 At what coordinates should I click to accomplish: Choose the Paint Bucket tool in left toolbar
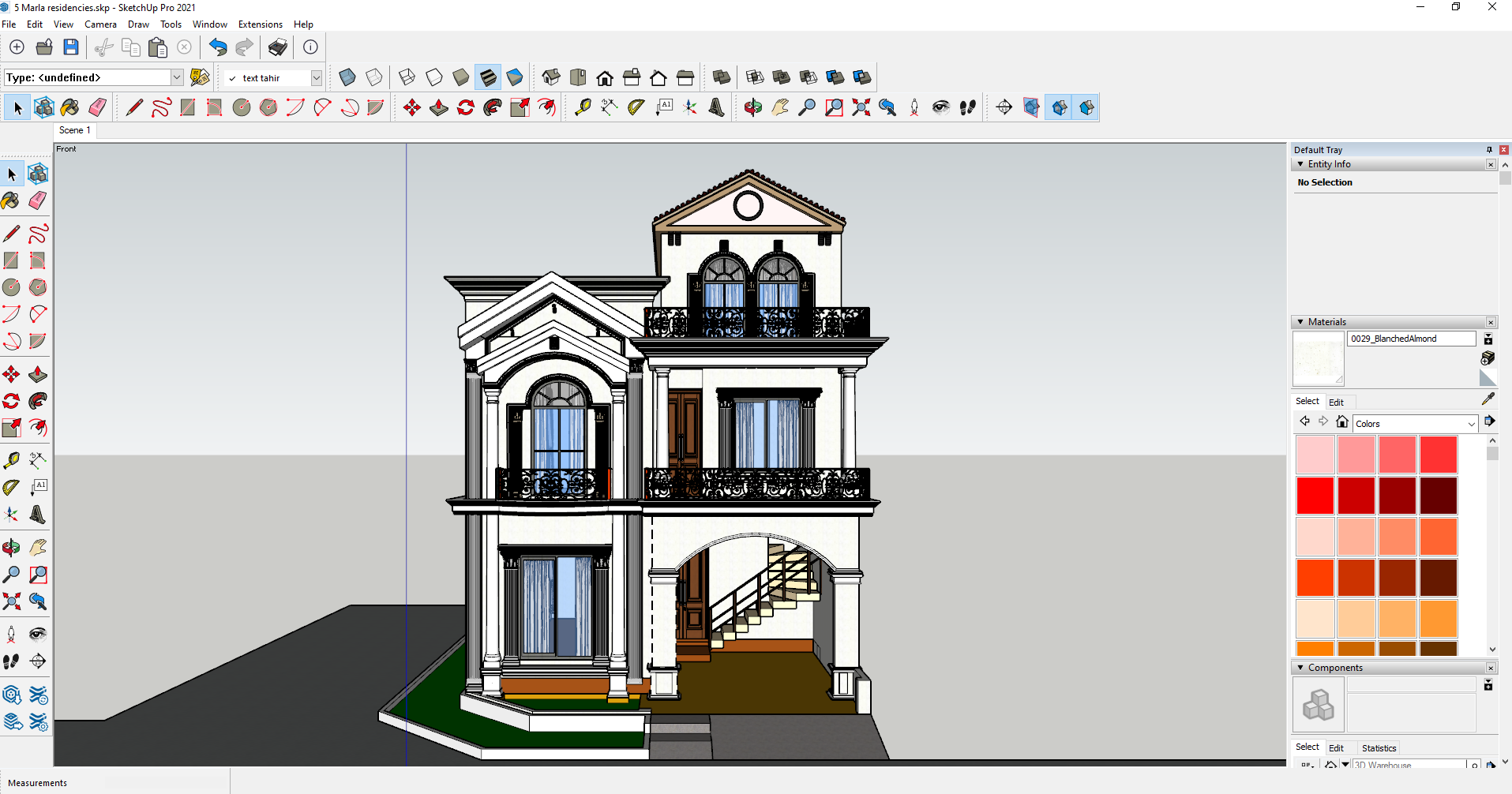click(11, 200)
